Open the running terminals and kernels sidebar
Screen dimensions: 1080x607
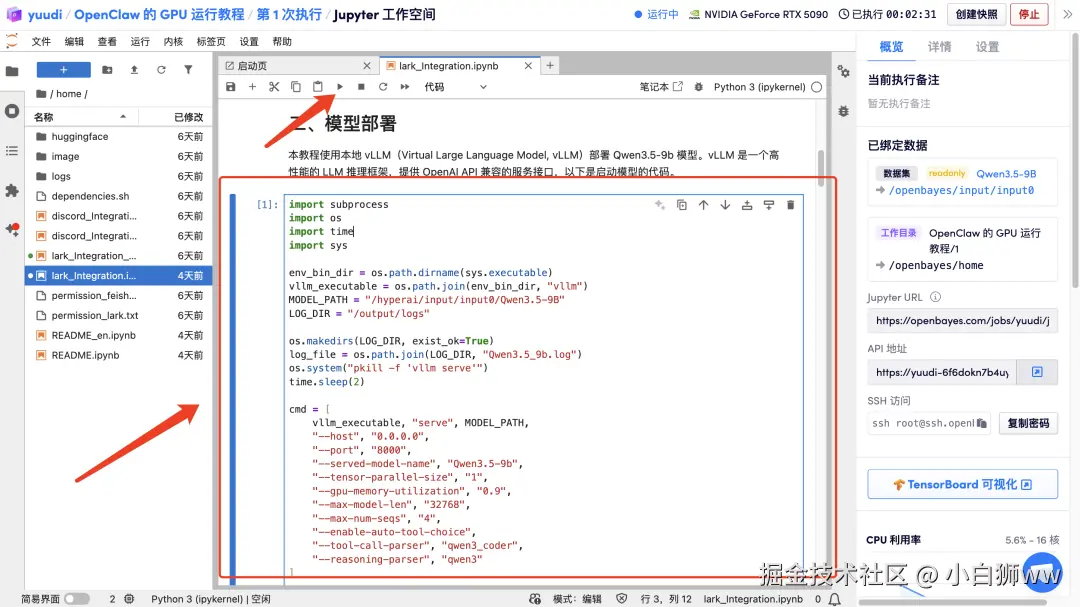(x=12, y=111)
